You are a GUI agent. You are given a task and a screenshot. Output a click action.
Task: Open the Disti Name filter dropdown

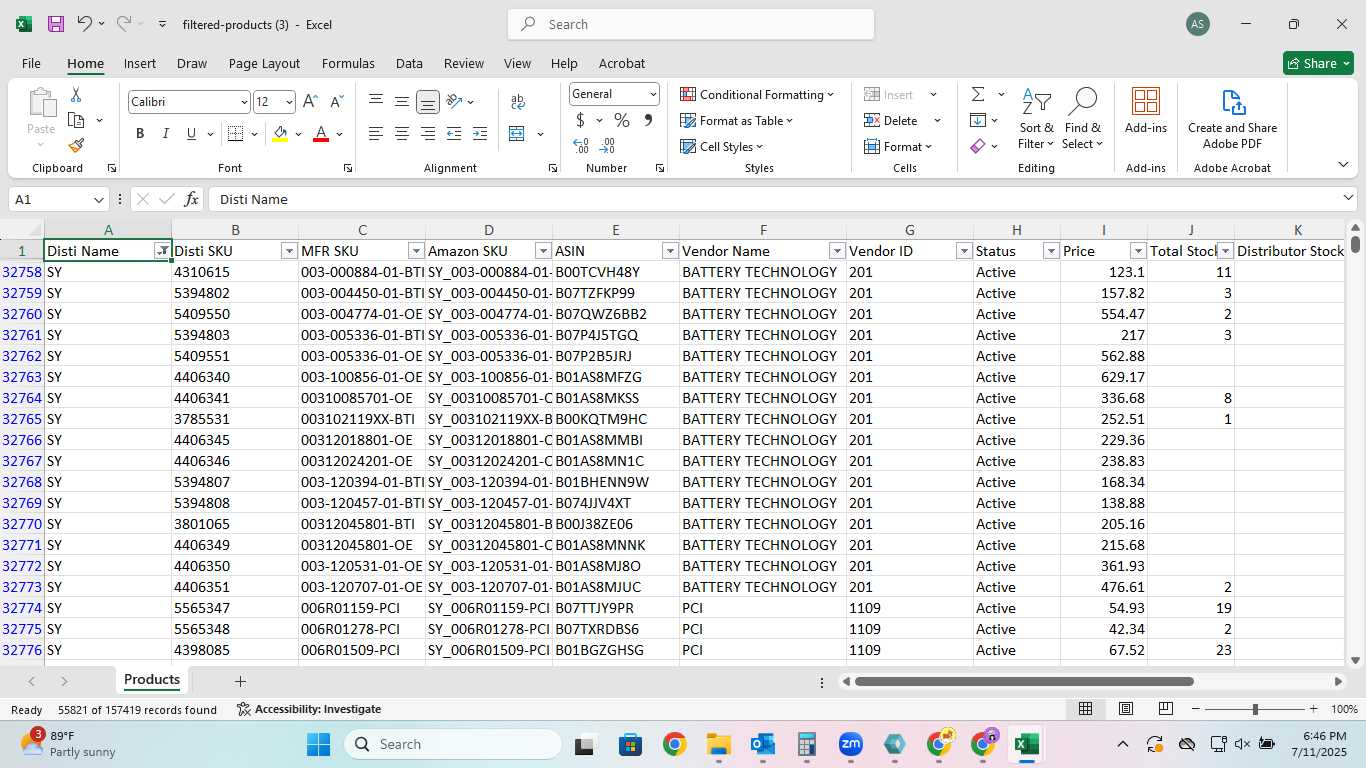[162, 251]
